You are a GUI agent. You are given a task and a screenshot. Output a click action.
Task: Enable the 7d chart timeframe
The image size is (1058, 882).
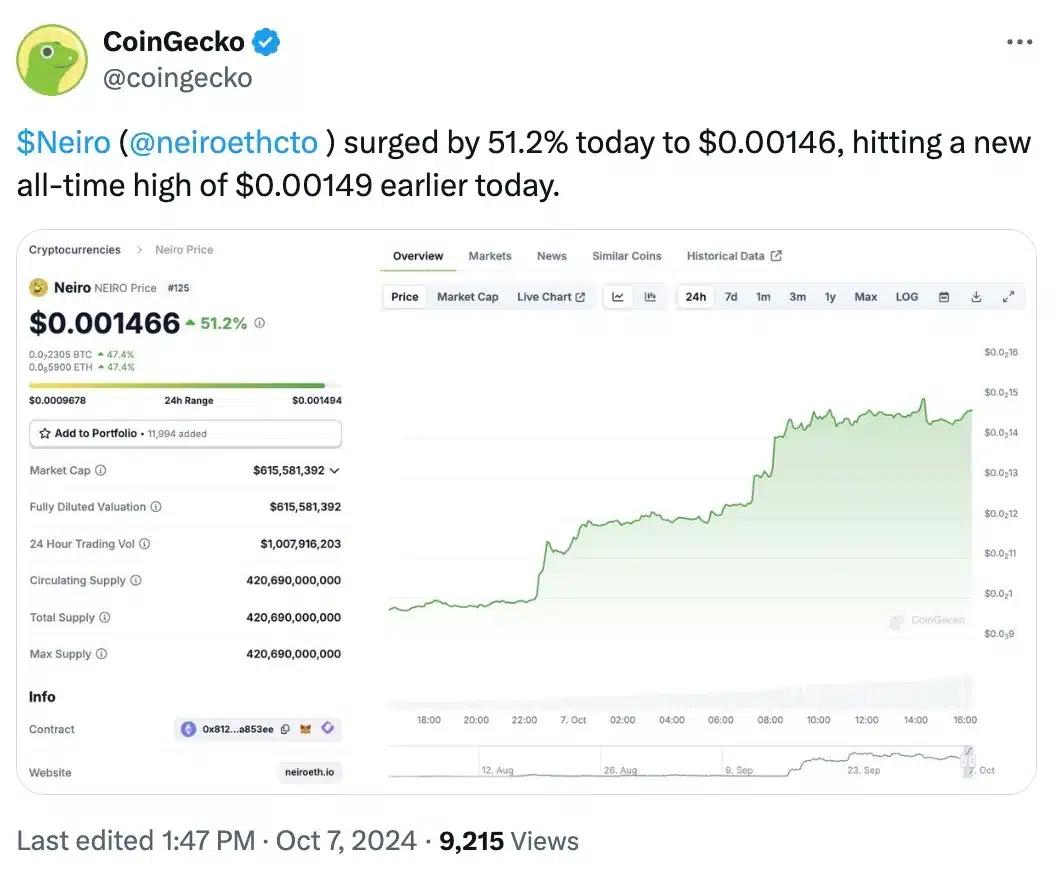[731, 296]
